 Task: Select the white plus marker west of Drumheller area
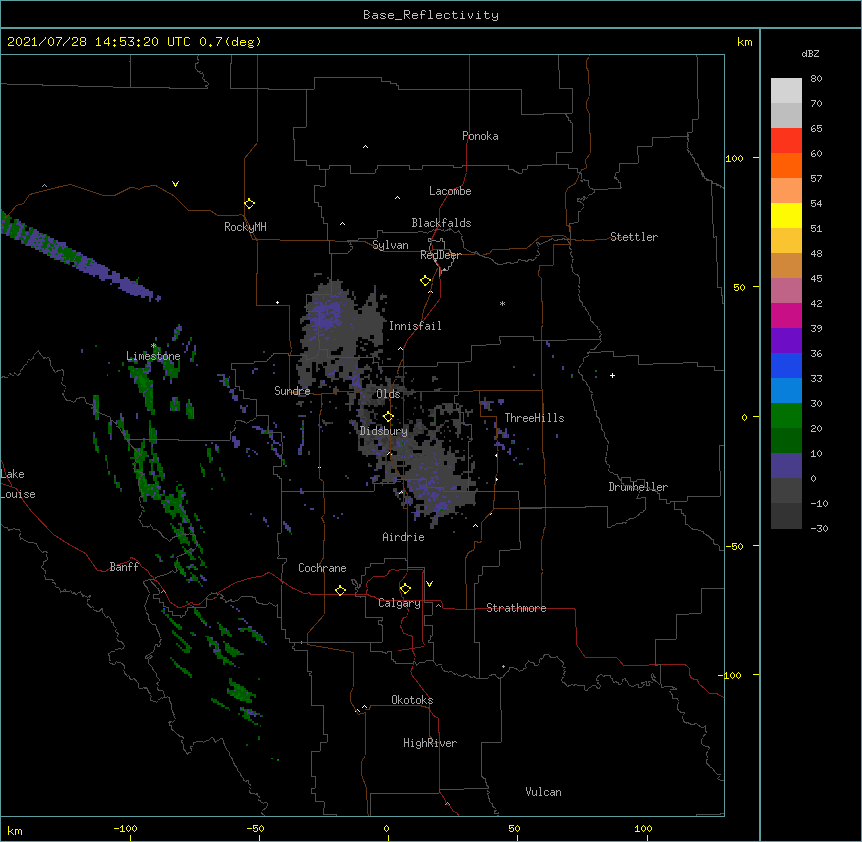[x=612, y=375]
